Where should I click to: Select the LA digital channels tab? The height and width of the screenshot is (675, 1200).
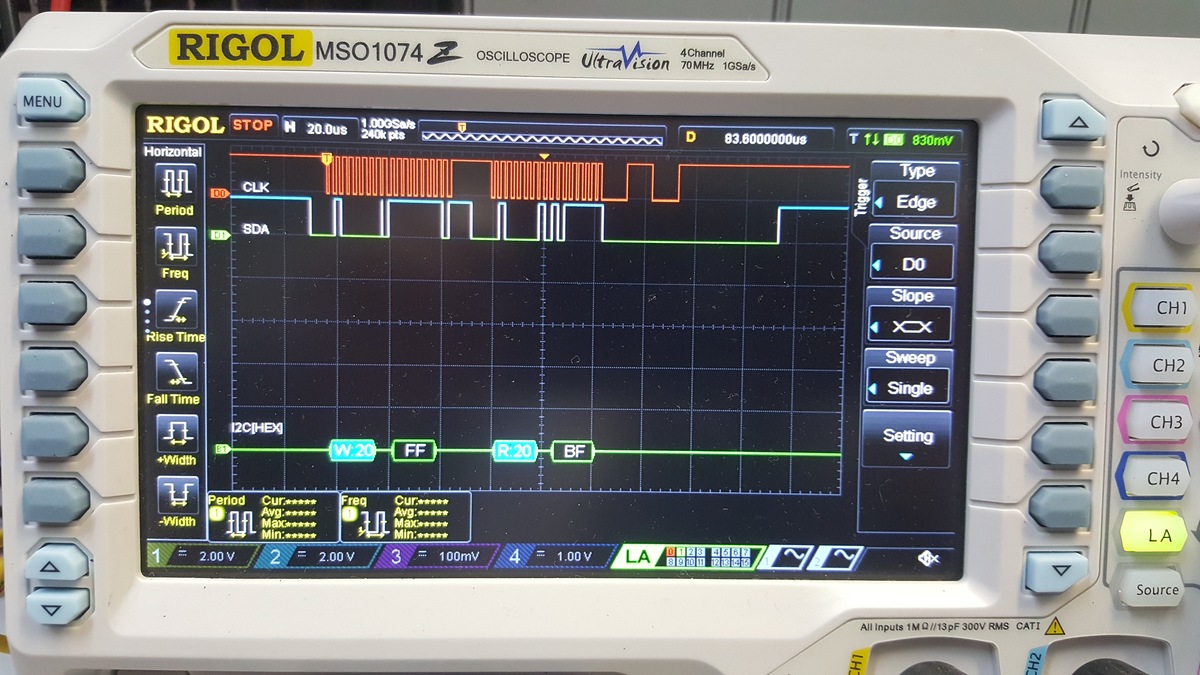[687, 557]
